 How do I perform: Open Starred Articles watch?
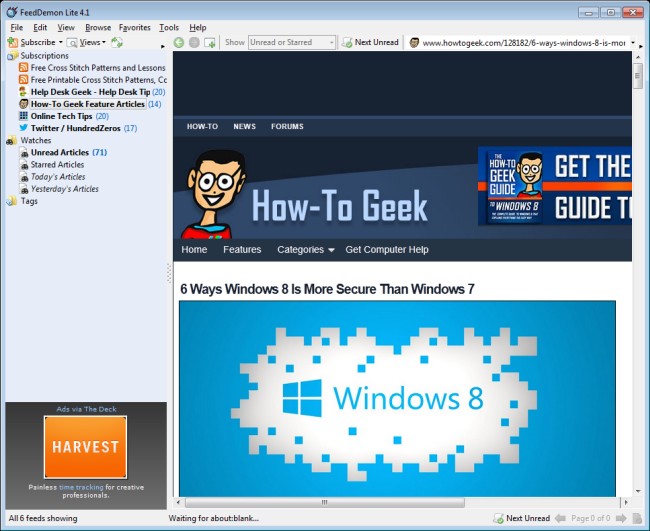(x=57, y=165)
